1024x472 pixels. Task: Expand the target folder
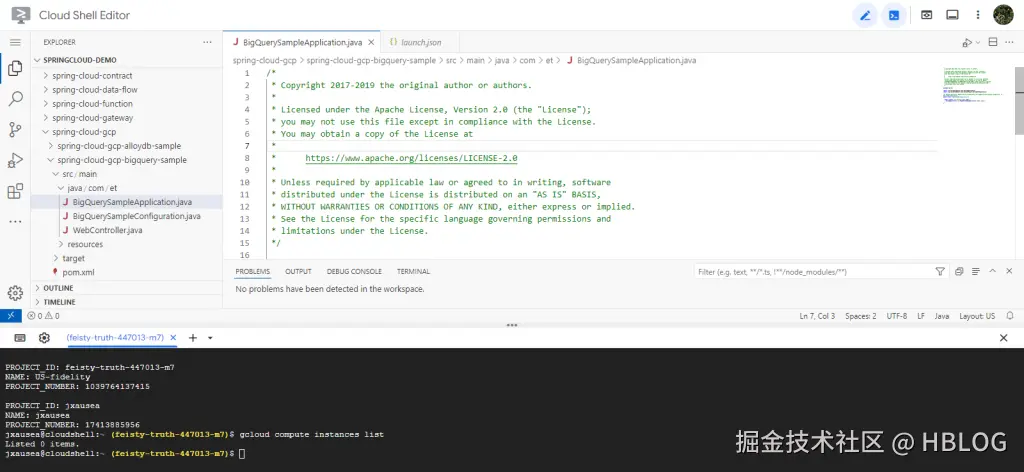point(127,259)
